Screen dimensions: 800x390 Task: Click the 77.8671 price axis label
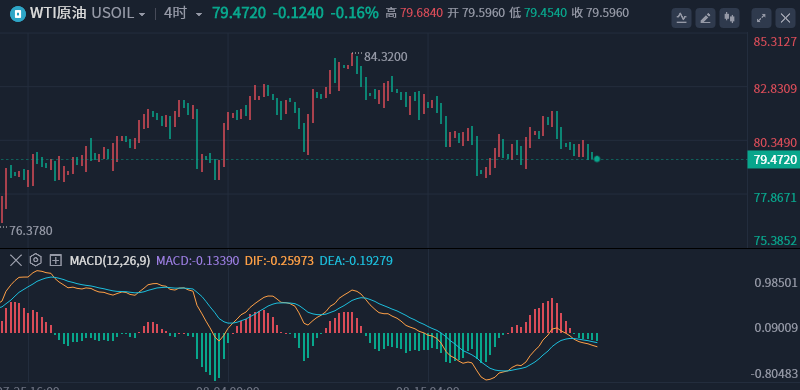pyautogui.click(x=776, y=197)
